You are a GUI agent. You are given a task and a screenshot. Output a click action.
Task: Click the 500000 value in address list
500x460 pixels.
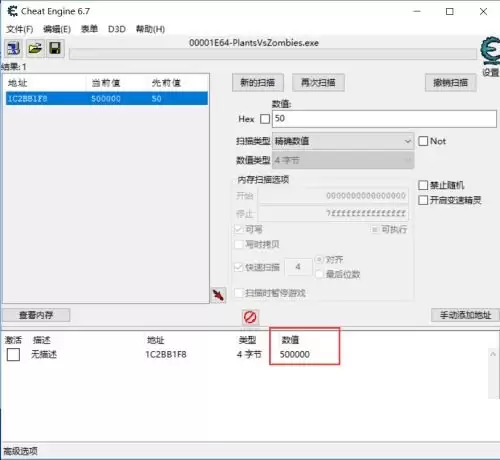coord(295,354)
